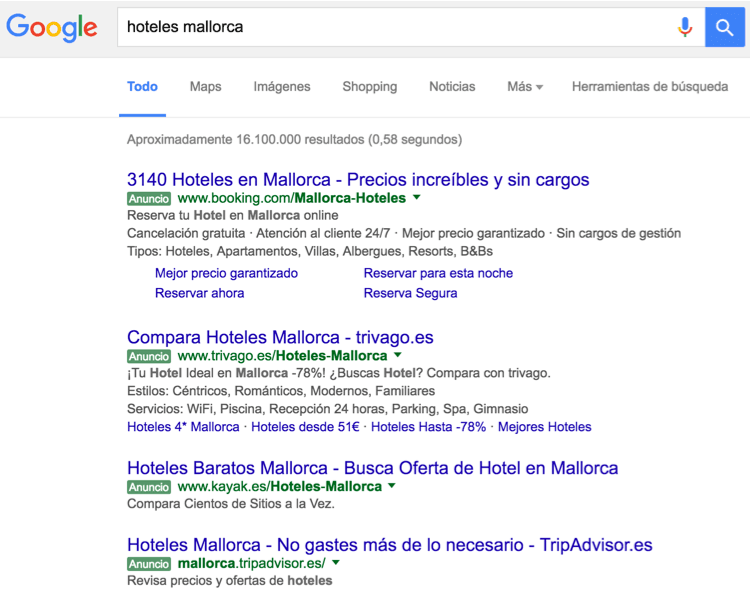This screenshot has height=595, width=751.
Task: Open the Imágenes tab
Action: [x=282, y=87]
